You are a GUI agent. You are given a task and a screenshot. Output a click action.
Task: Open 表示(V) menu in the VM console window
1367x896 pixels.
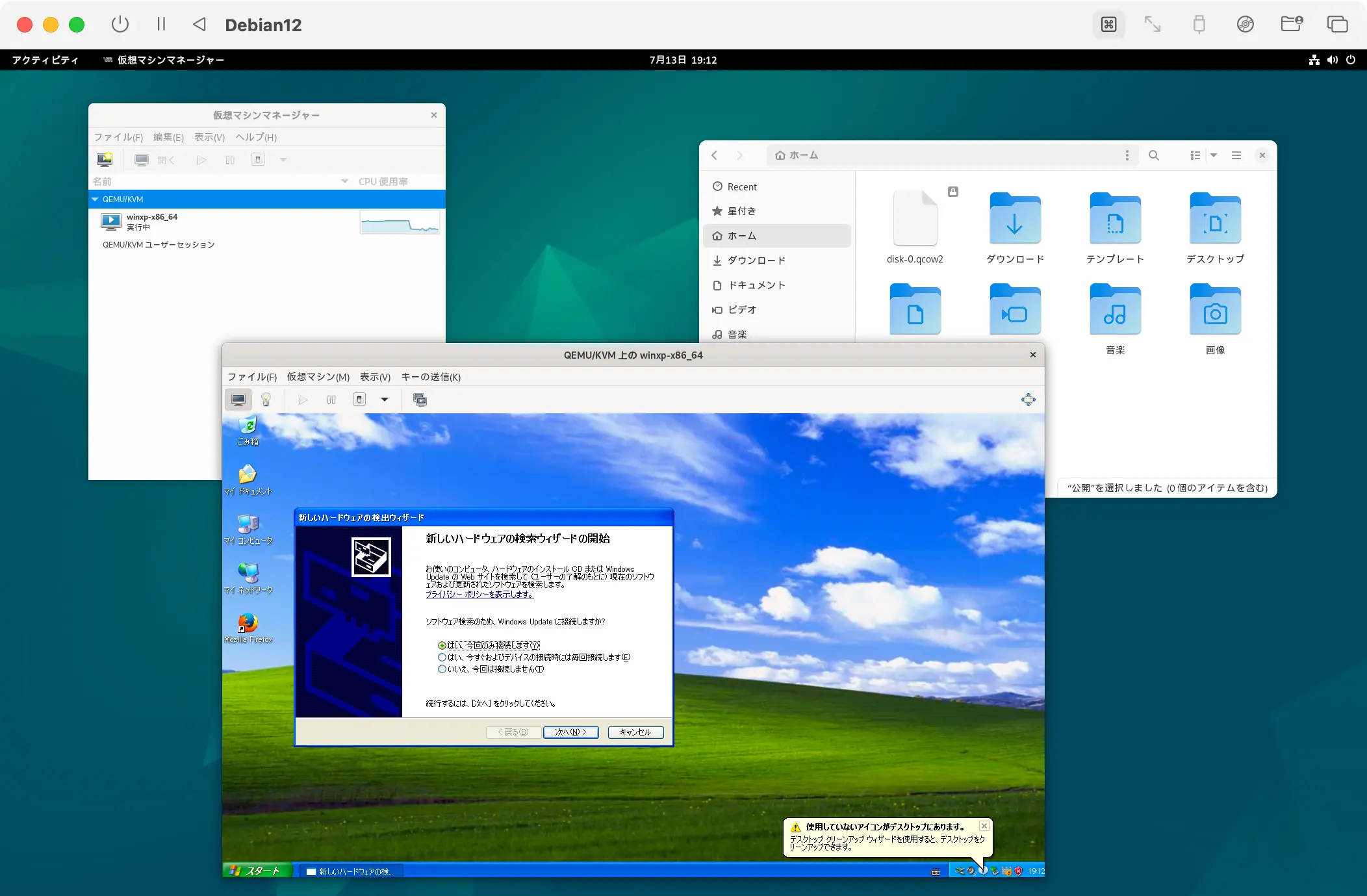(x=376, y=377)
